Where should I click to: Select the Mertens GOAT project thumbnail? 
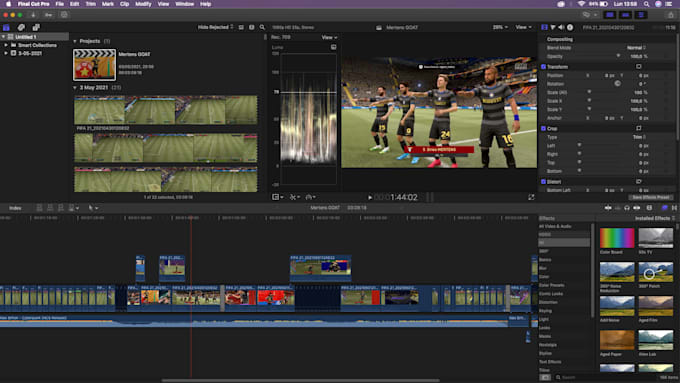95,65
